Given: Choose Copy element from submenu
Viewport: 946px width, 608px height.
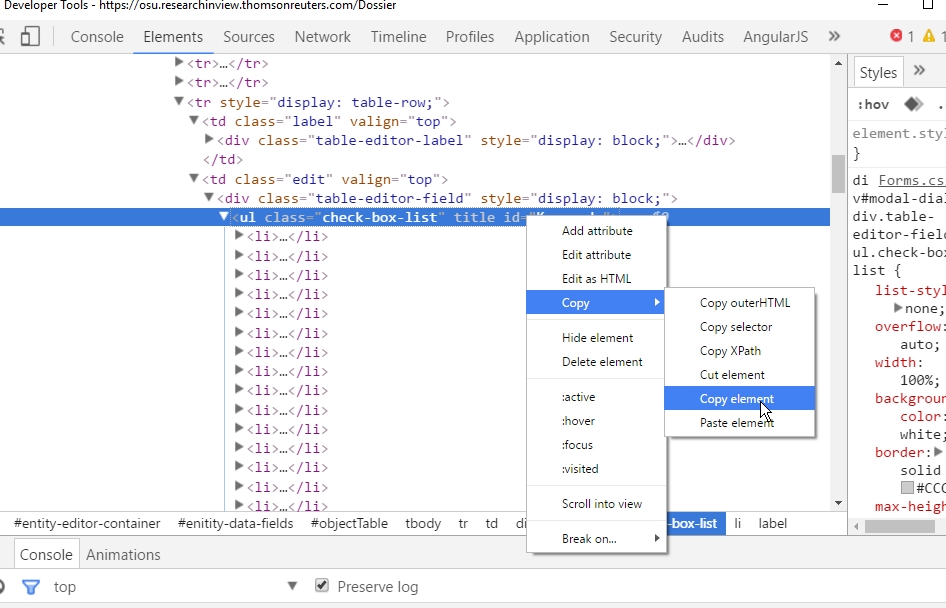Looking at the screenshot, I should tap(740, 399).
